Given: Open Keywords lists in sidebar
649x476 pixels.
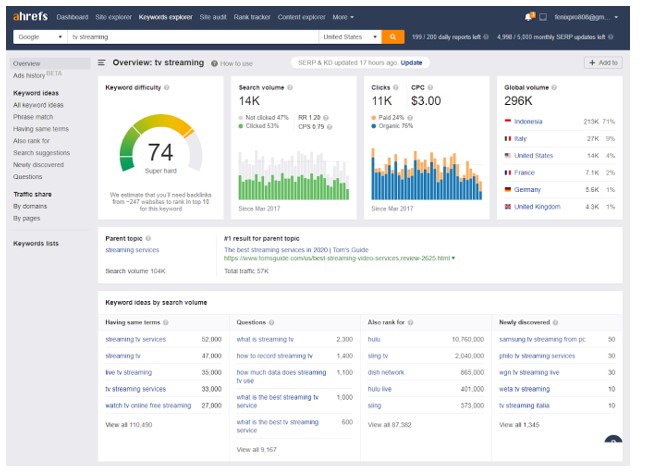Looking at the screenshot, I should (x=36, y=243).
